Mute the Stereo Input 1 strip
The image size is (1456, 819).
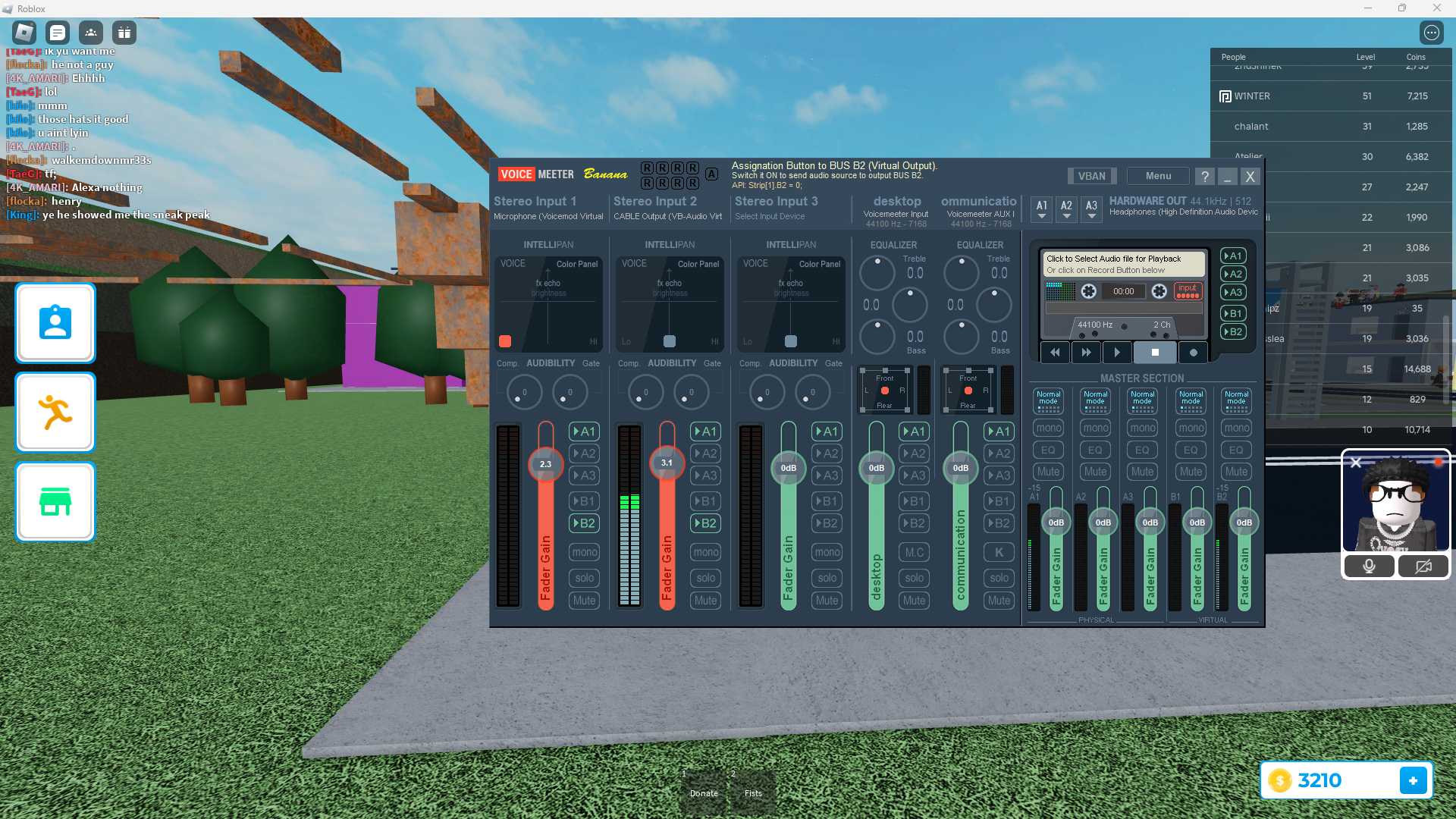click(584, 601)
